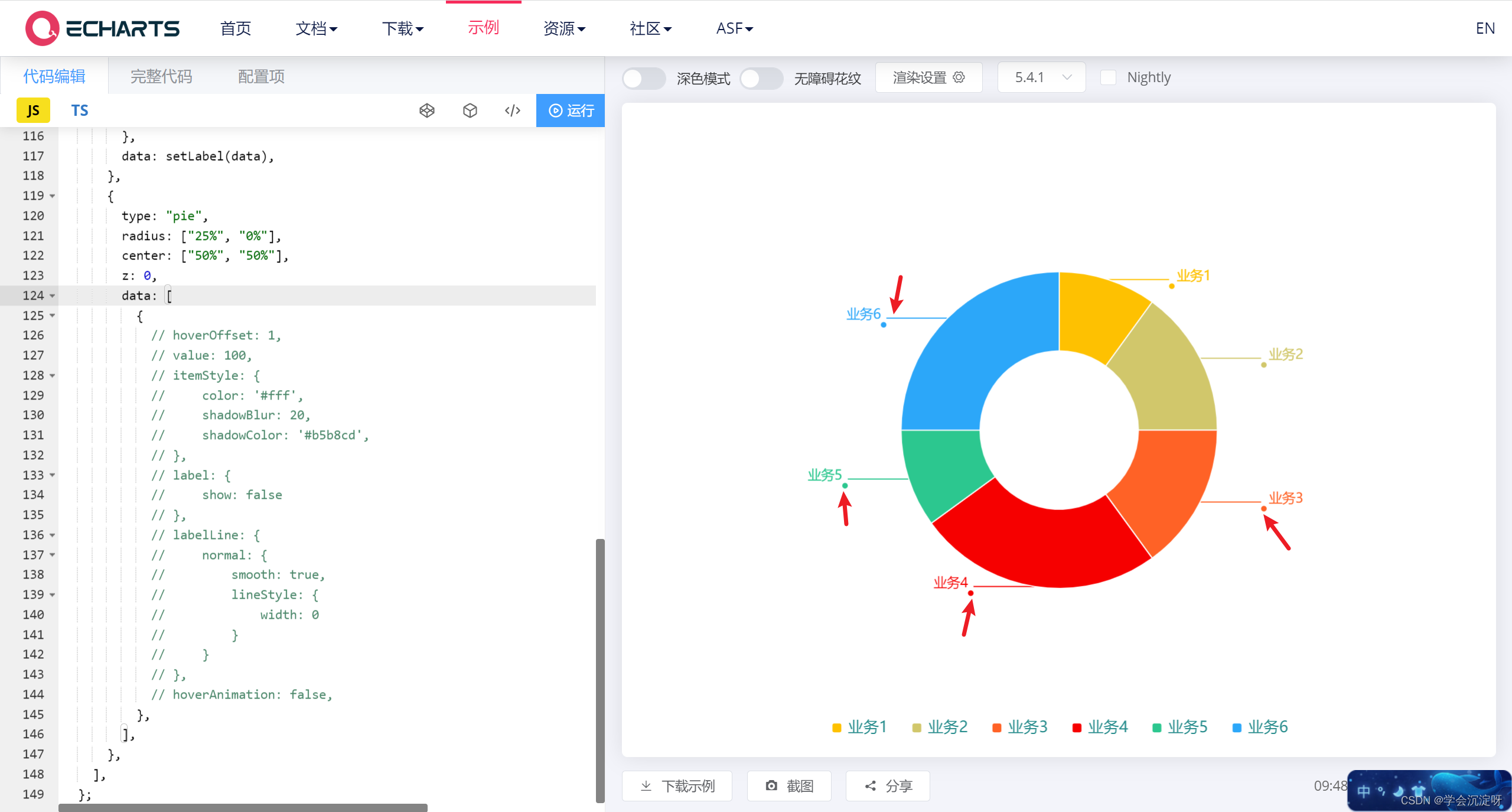The height and width of the screenshot is (812, 1512).
Task: Collapse the fold arrow at line 128
Action: tap(53, 376)
